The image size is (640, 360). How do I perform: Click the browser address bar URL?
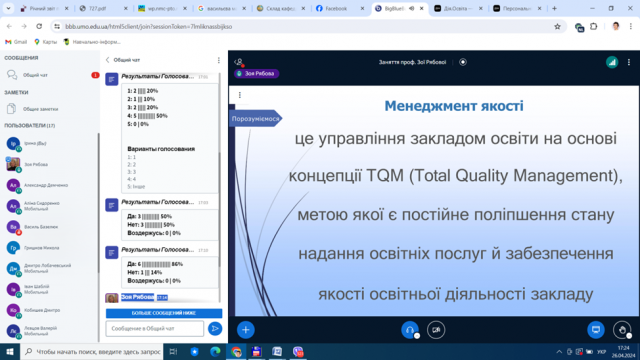(x=149, y=27)
